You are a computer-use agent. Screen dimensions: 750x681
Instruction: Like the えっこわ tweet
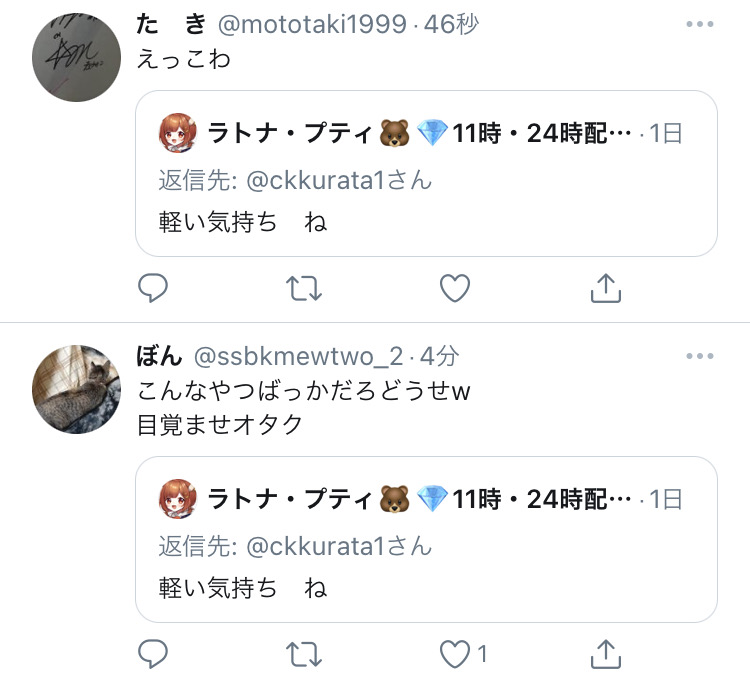tap(455, 288)
